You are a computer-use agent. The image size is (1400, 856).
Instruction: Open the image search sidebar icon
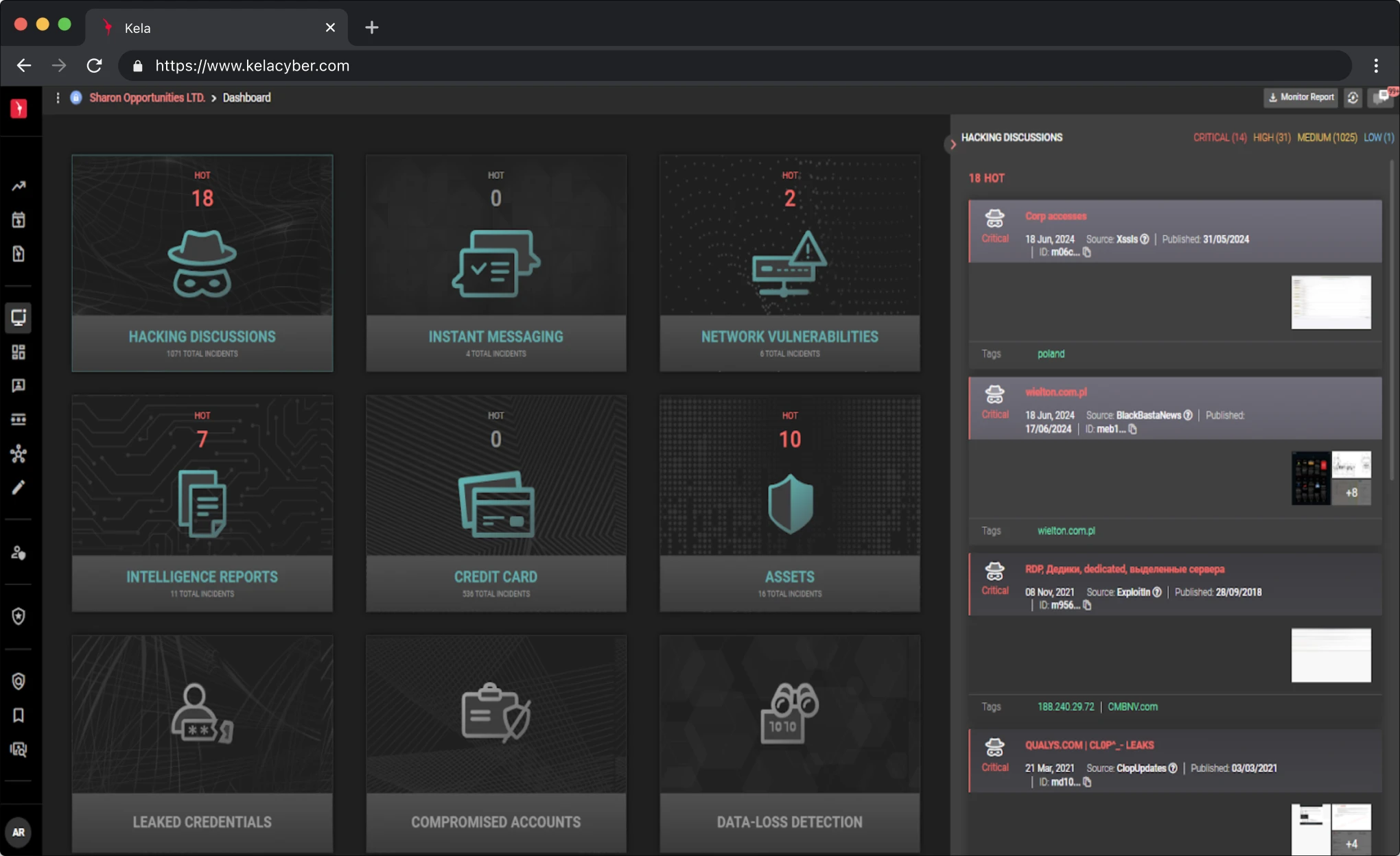pos(19,750)
